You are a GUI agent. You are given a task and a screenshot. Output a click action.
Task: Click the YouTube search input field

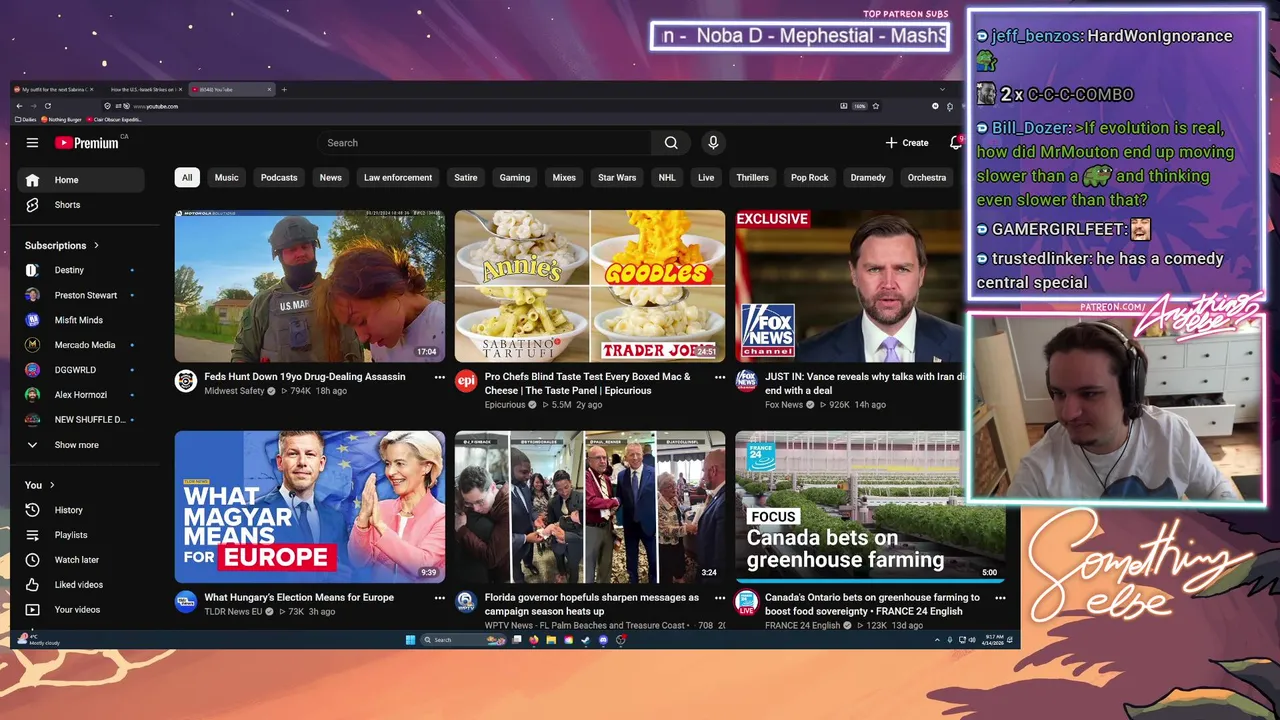484,143
